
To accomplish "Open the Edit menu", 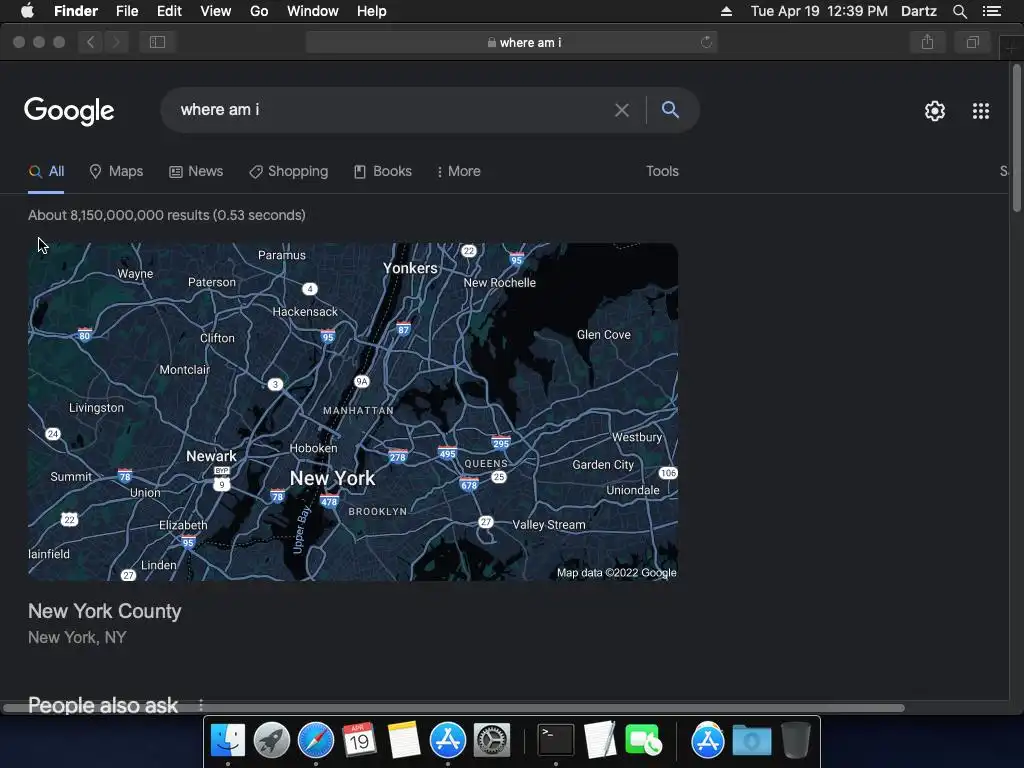I will 169,11.
